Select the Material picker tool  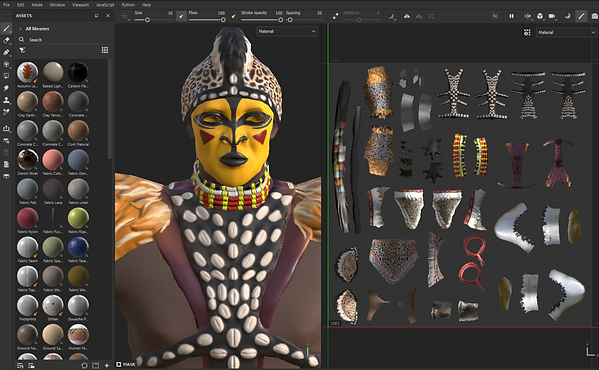click(6, 112)
